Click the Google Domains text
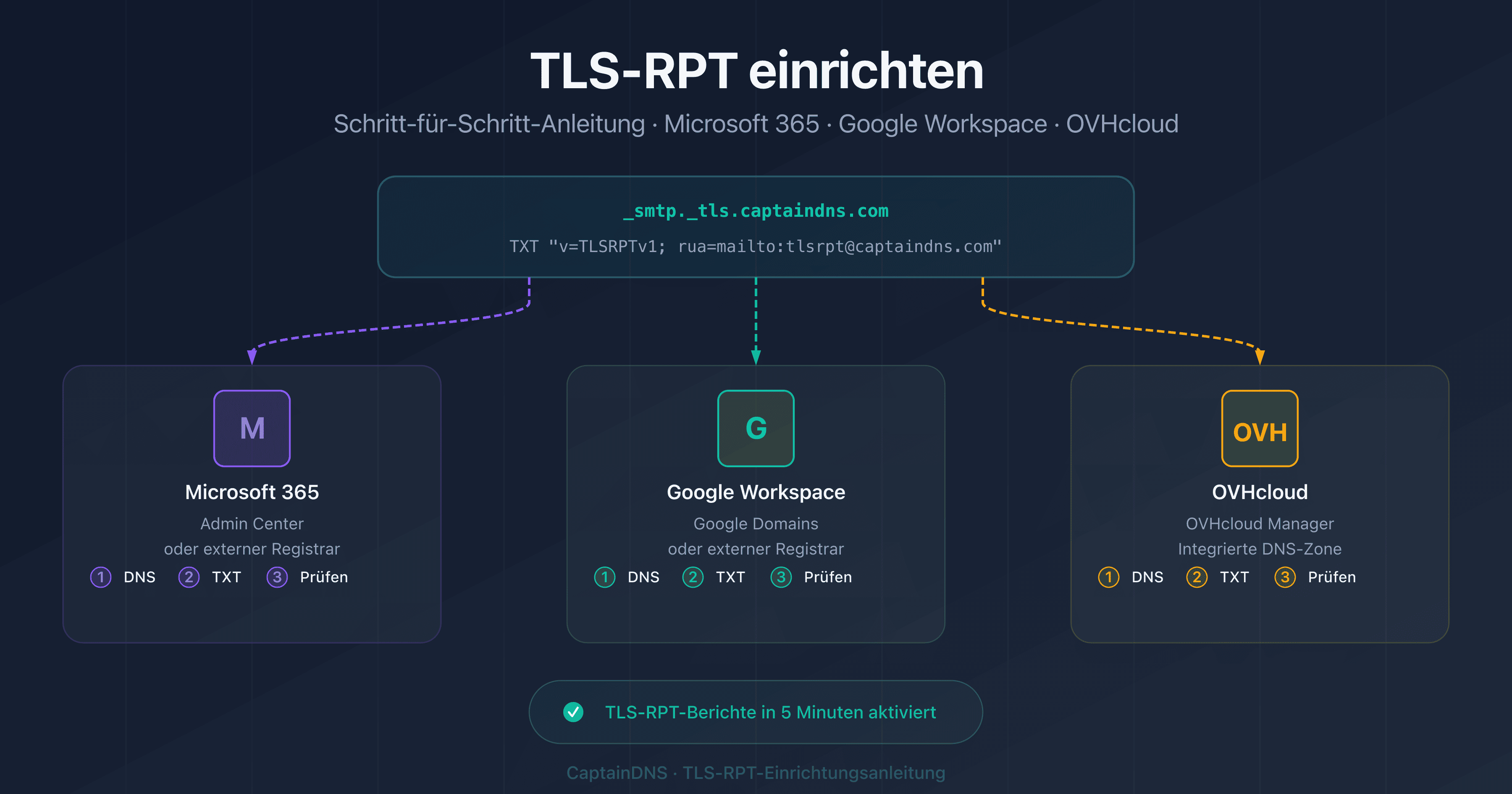 (756, 523)
